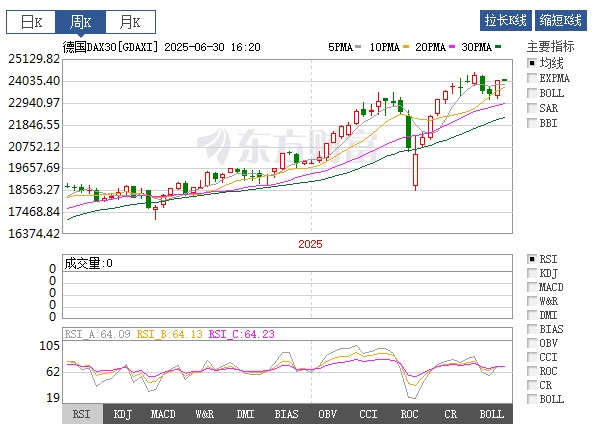Select the EXPMA main indicator radio
This screenshot has height=433, width=596.
tap(532, 78)
